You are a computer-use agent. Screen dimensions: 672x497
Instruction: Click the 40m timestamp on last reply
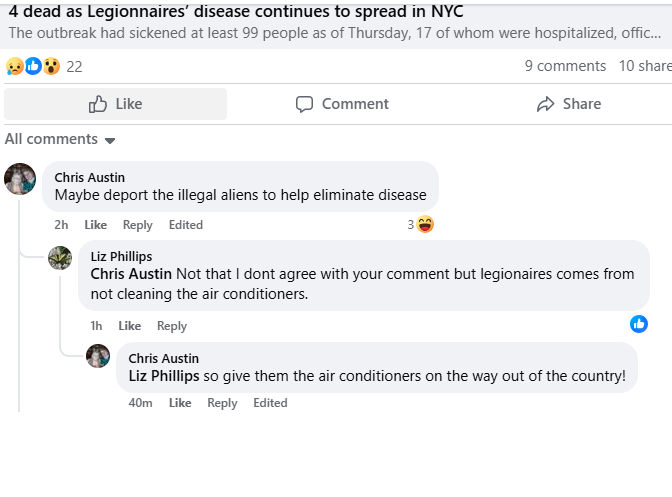[141, 403]
